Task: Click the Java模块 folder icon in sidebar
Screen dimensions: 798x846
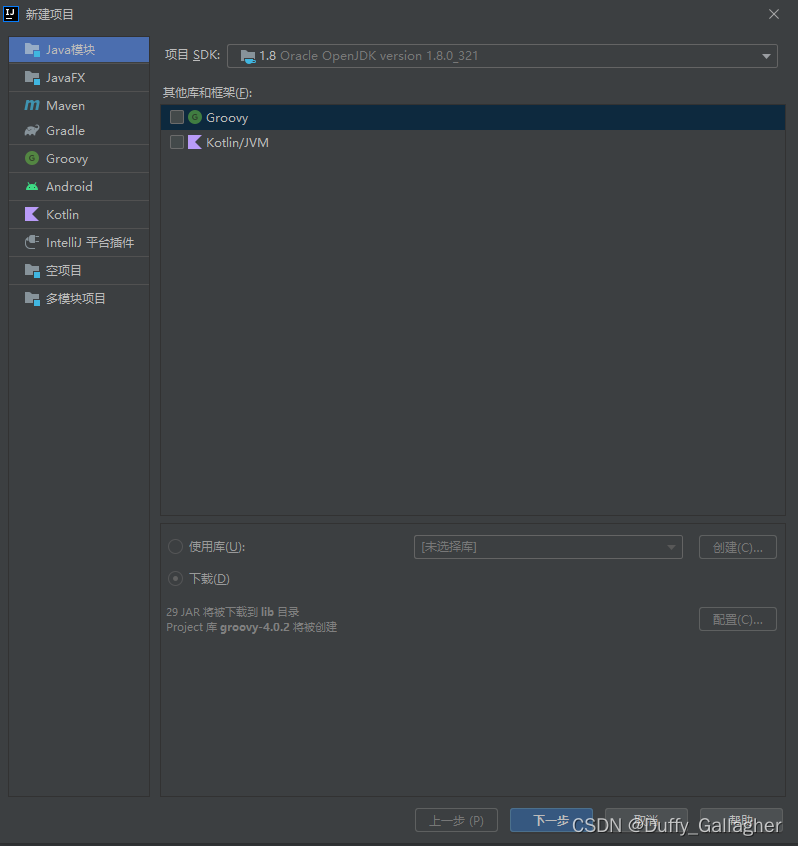Action: [32, 50]
